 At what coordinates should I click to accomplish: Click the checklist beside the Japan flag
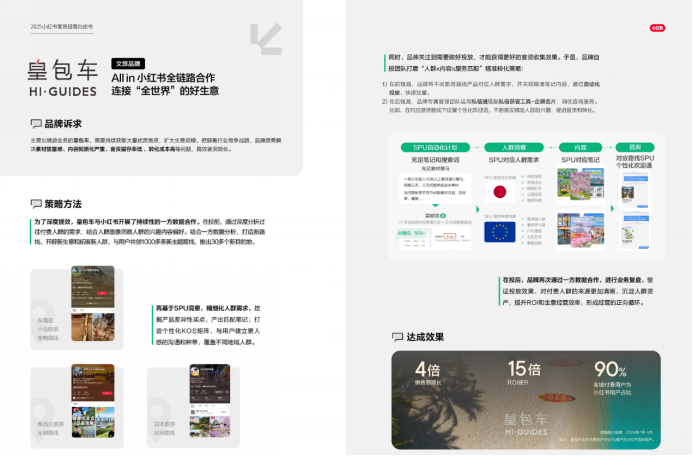[531, 188]
